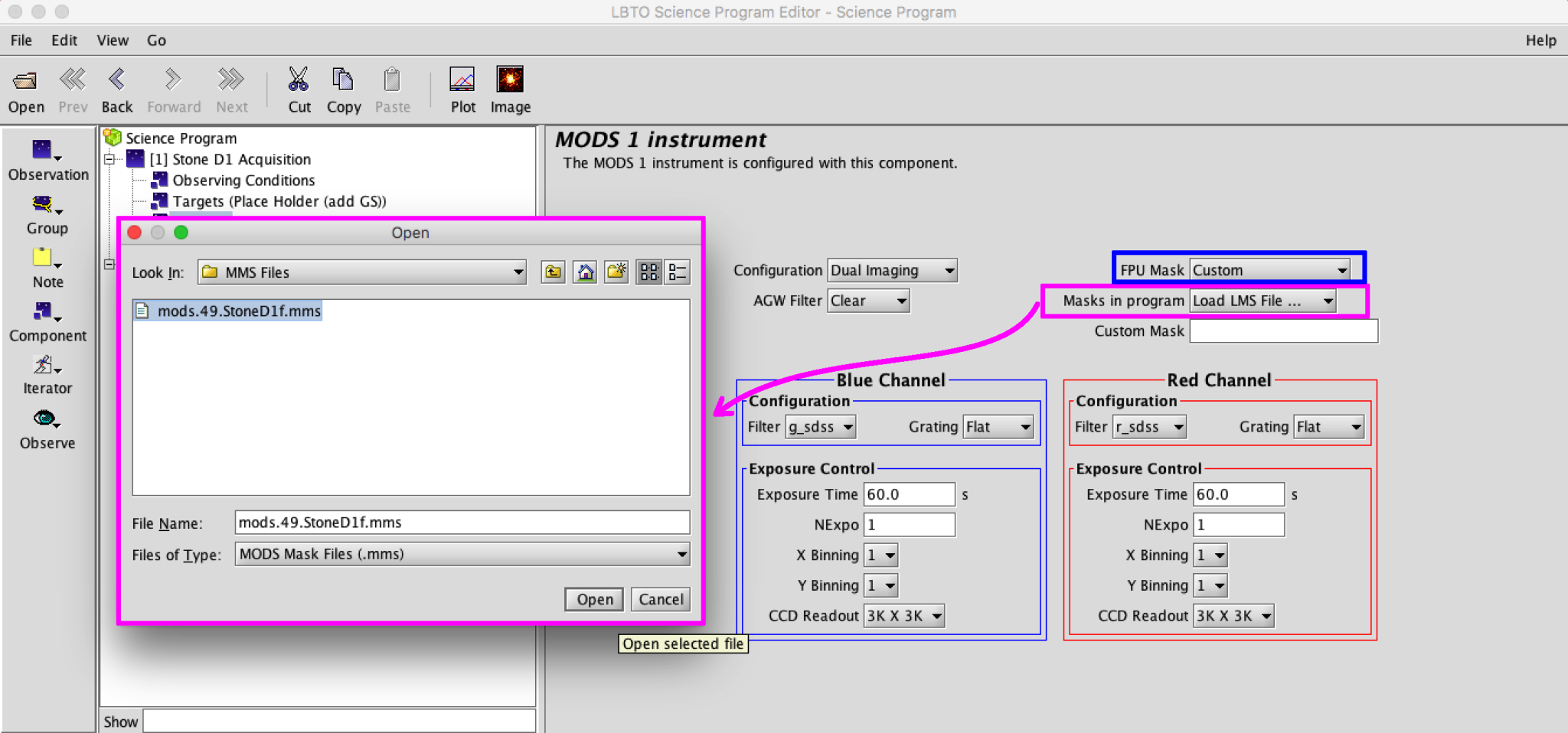Screen dimensions: 1568x733
Task: Open the Red Channel Grating dropdown
Action: click(x=1329, y=427)
